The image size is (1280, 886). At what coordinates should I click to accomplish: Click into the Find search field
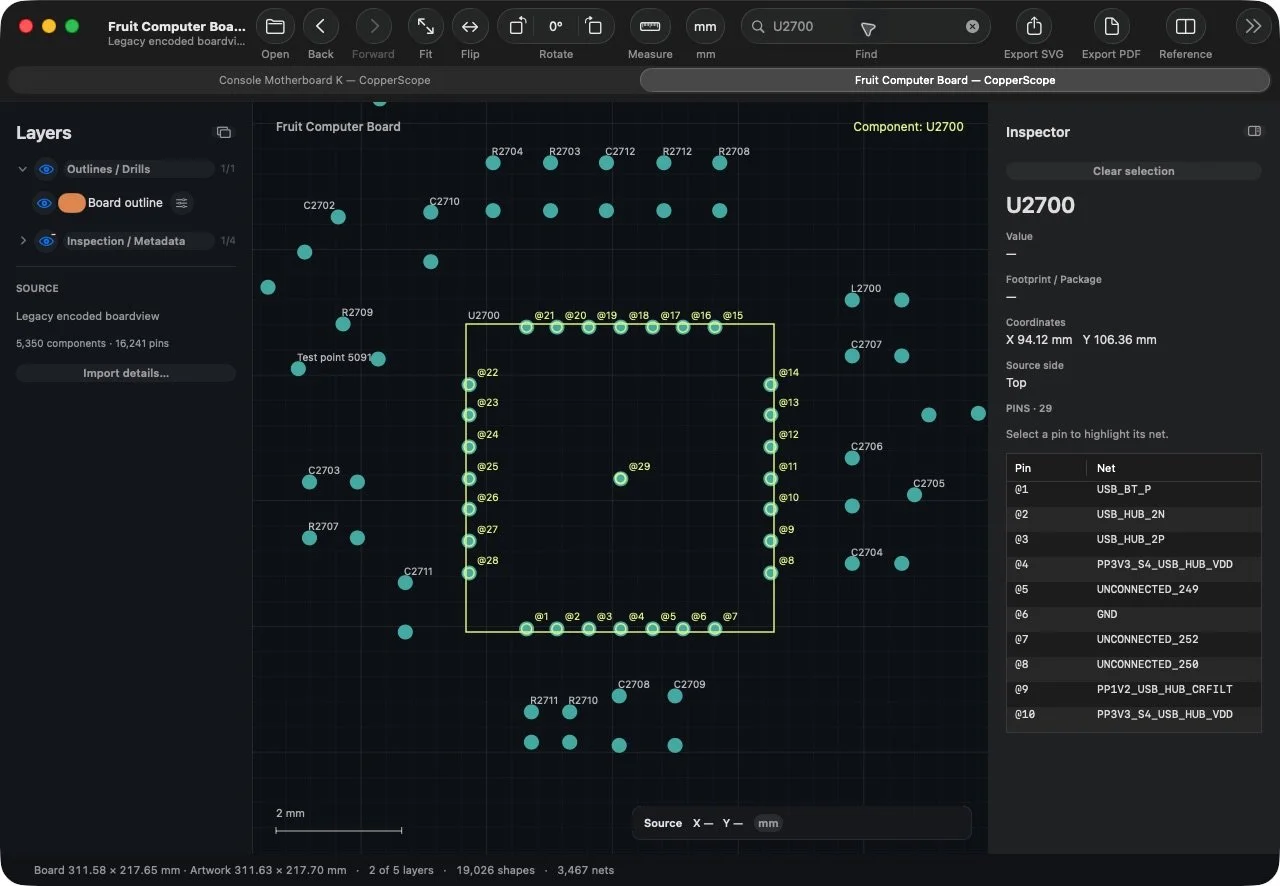click(866, 27)
